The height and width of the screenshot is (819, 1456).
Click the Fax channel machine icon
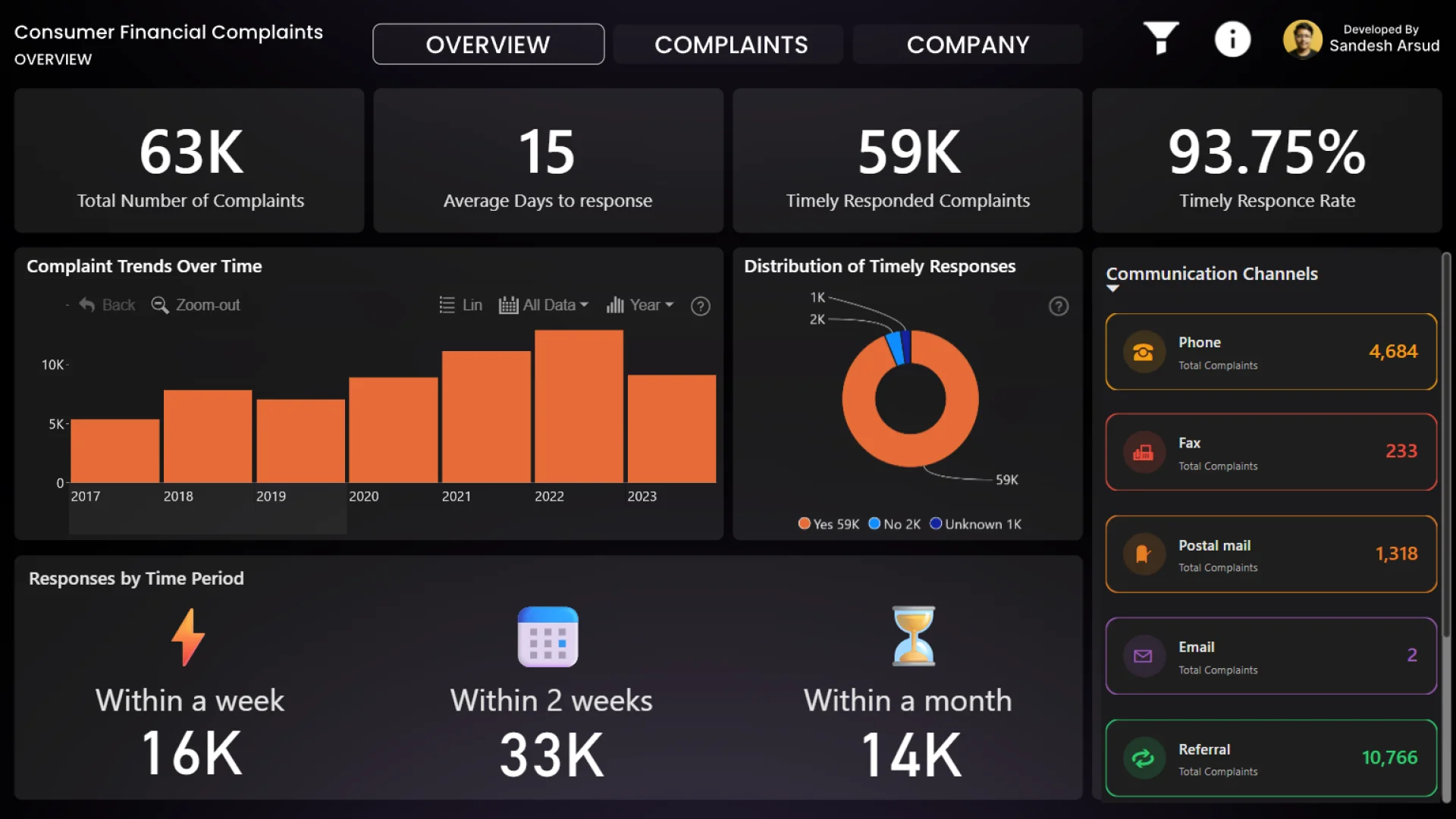1143,453
